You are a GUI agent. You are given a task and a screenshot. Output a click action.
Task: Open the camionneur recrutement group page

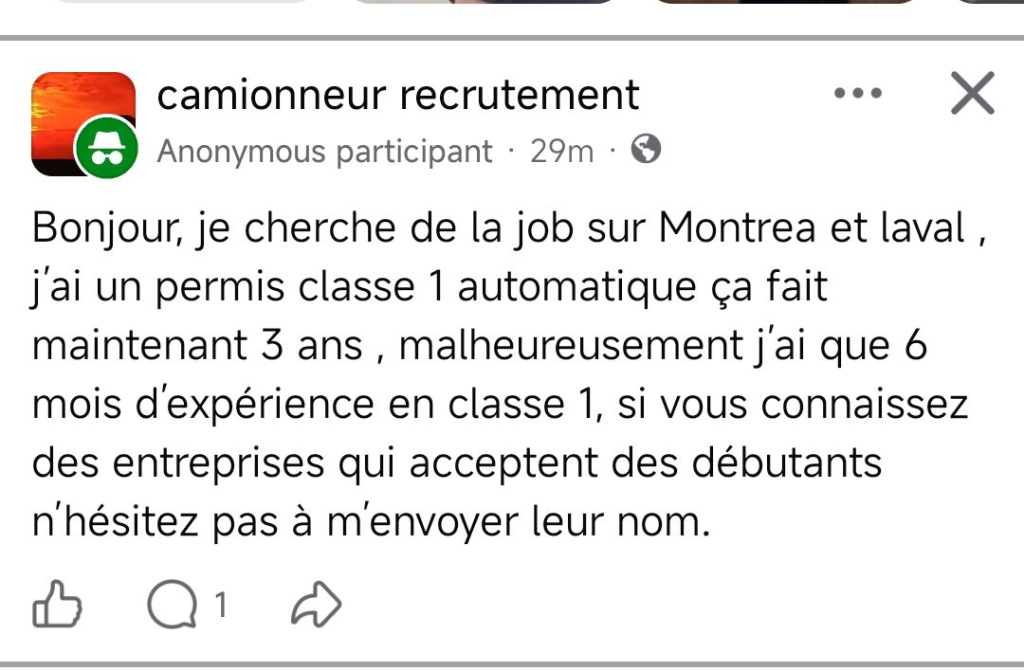pyautogui.click(x=398, y=95)
